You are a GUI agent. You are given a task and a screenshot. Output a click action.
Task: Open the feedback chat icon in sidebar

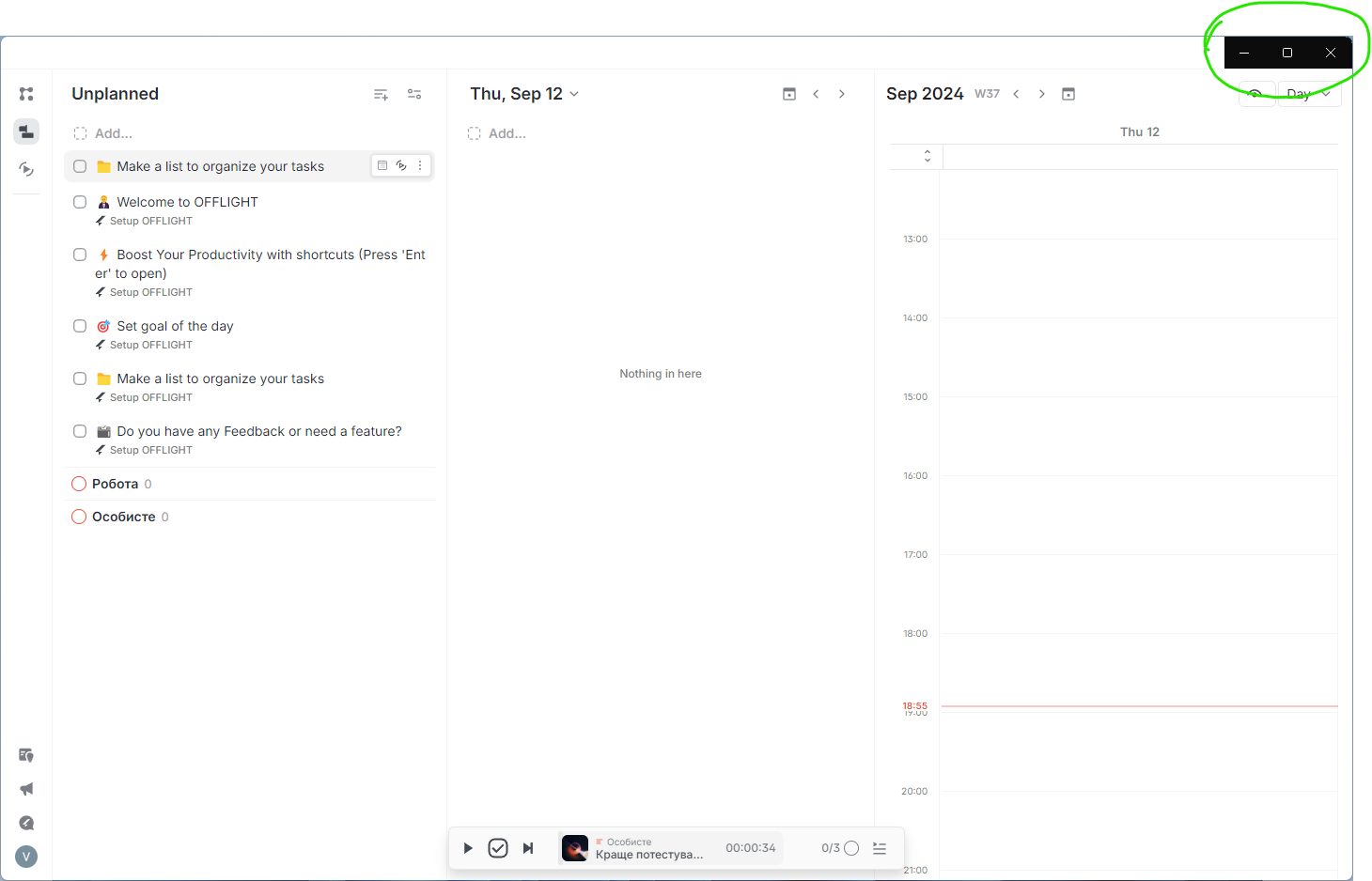[x=26, y=755]
